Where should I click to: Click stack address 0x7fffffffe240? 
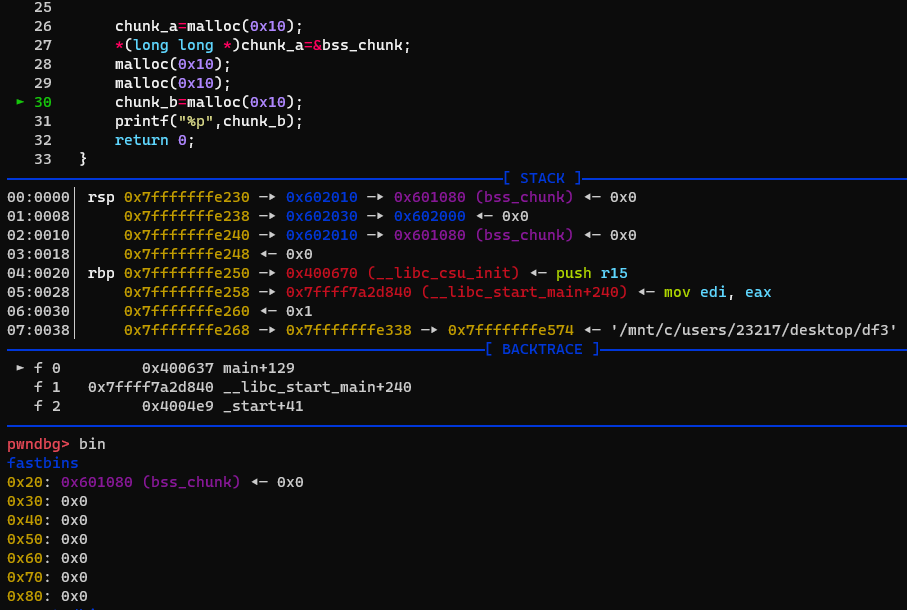[x=186, y=235]
